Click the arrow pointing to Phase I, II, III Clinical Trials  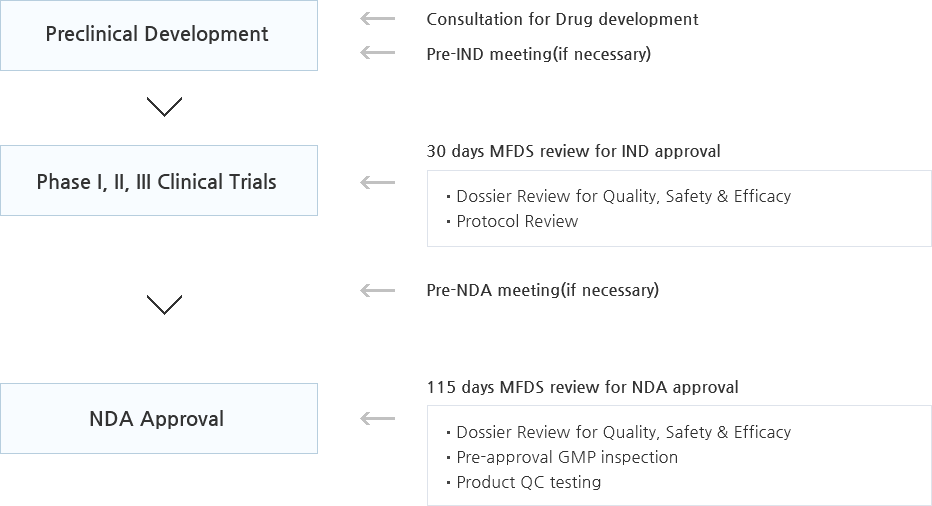click(377, 183)
